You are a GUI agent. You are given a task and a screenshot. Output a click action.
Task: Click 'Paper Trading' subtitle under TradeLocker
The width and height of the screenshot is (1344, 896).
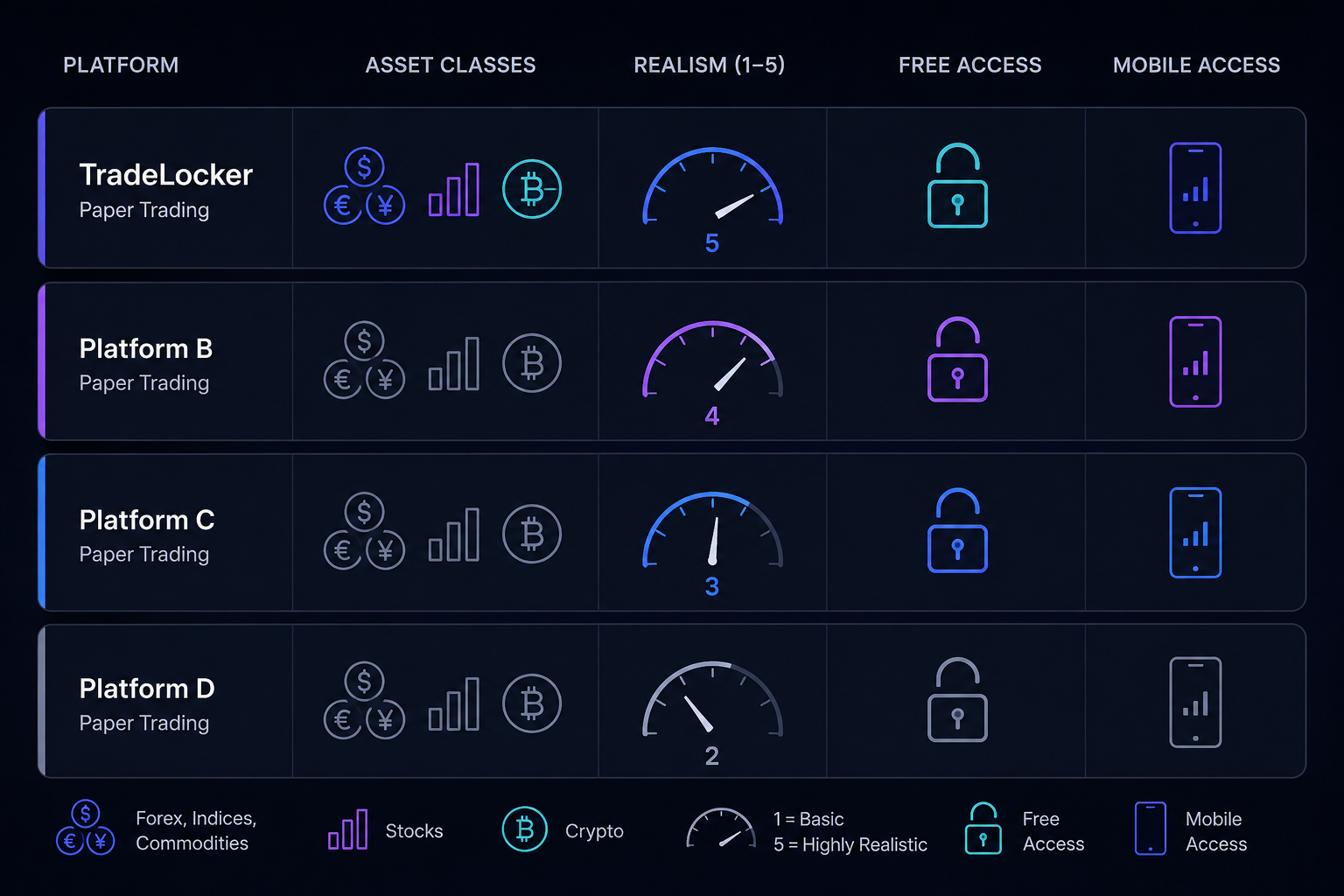click(x=144, y=211)
